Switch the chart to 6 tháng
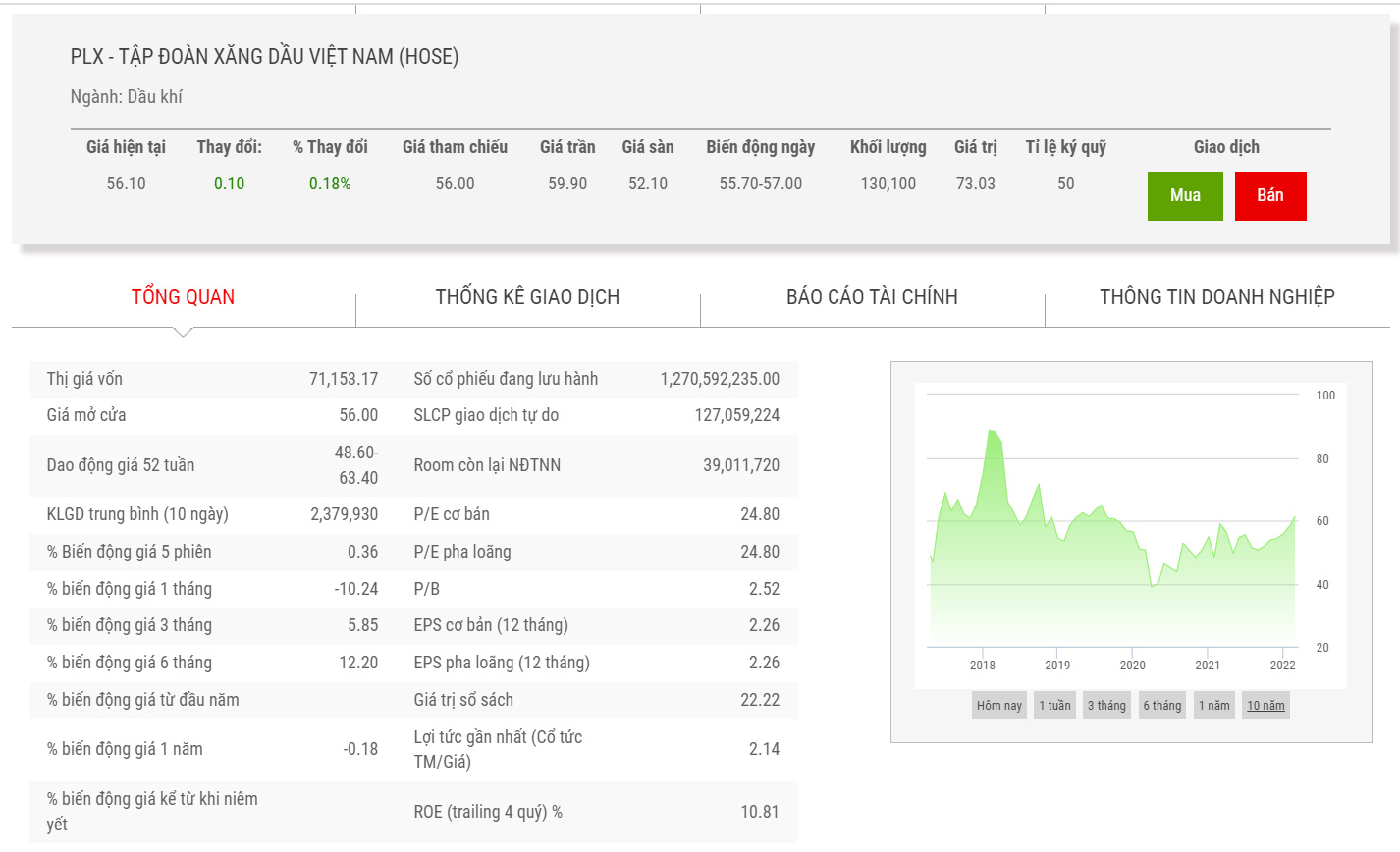1400x852 pixels. pyautogui.click(x=1161, y=705)
